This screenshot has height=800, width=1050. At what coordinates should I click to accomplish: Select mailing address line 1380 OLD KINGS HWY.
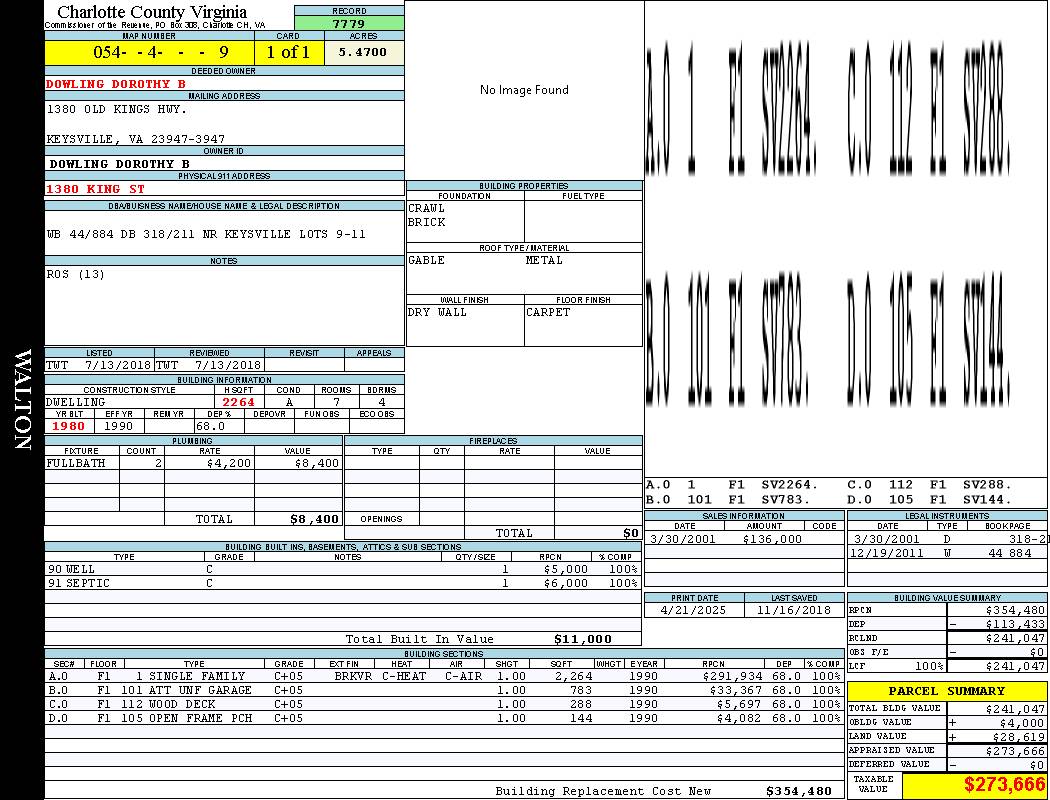tap(117, 109)
